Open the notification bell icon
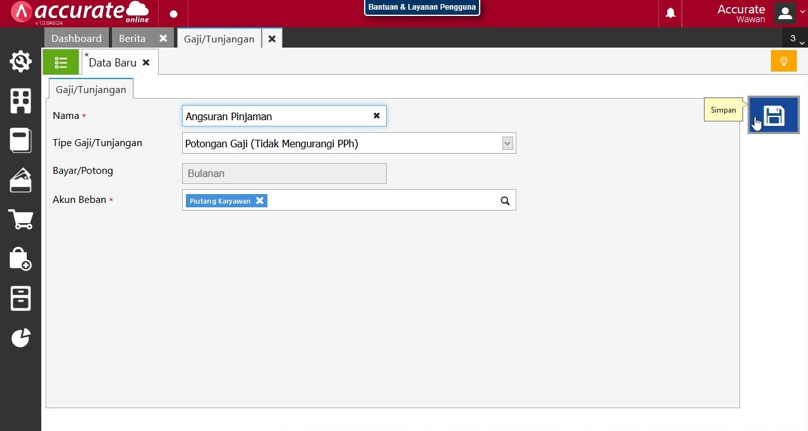 [x=670, y=13]
